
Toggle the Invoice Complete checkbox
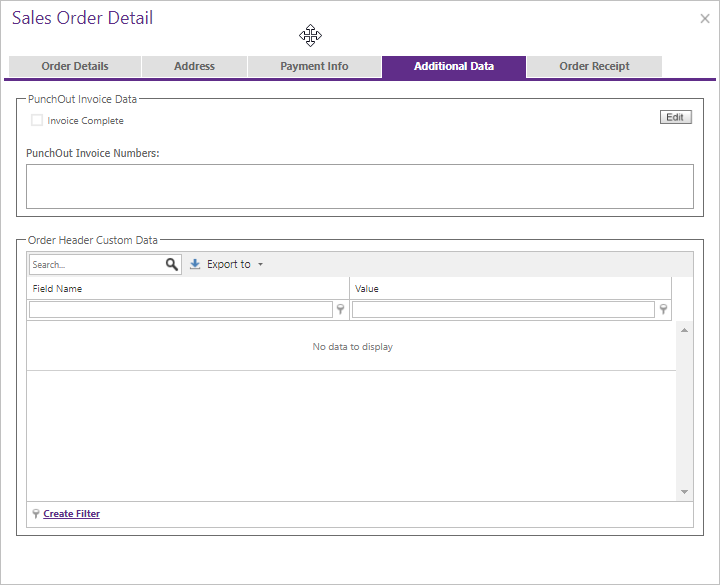coord(37,121)
